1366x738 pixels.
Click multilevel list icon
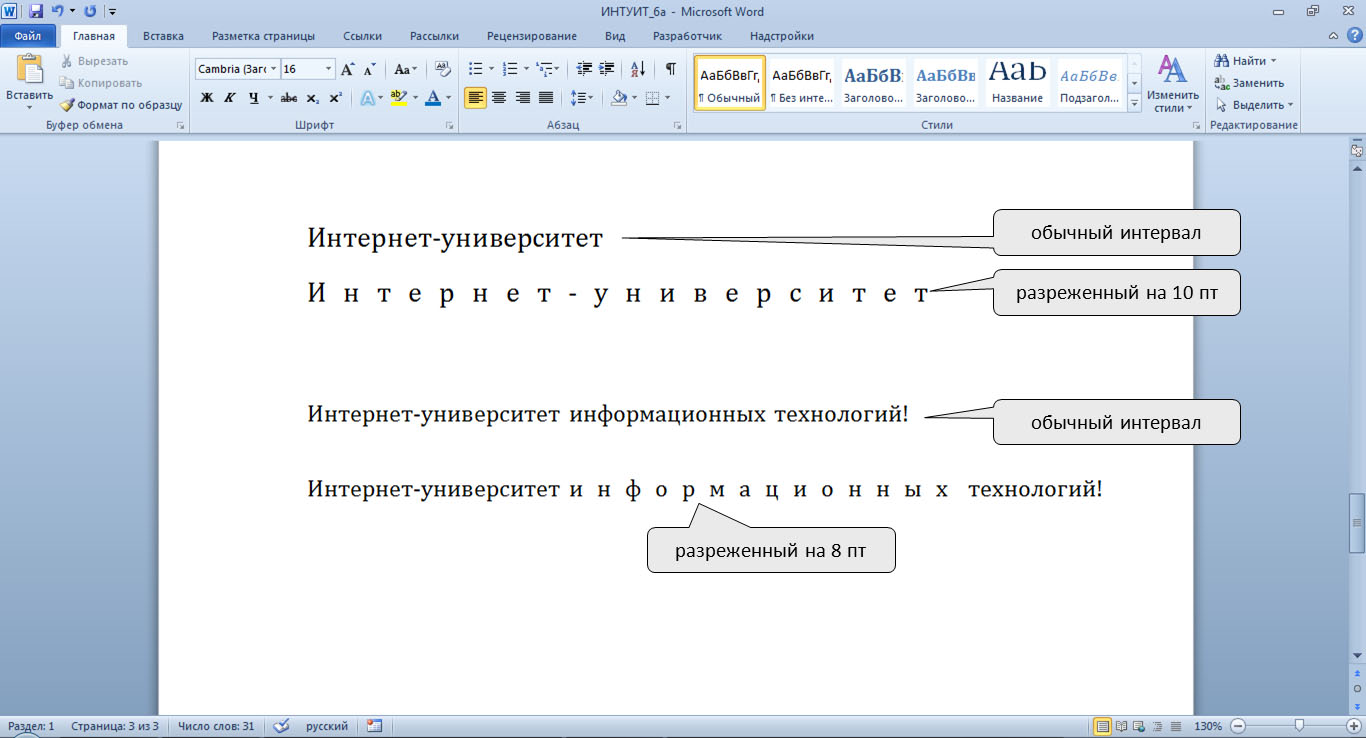click(x=546, y=69)
